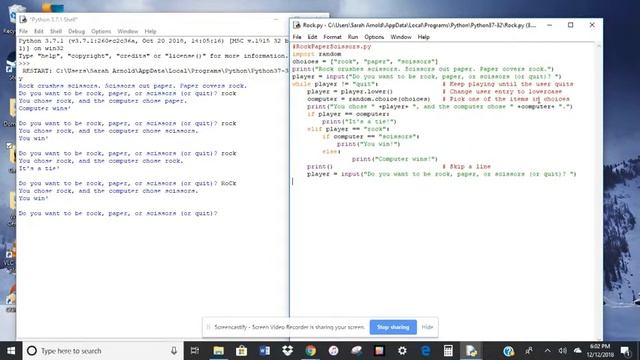Launch Word from the taskbar
The height and width of the screenshot is (360, 640).
click(264, 351)
